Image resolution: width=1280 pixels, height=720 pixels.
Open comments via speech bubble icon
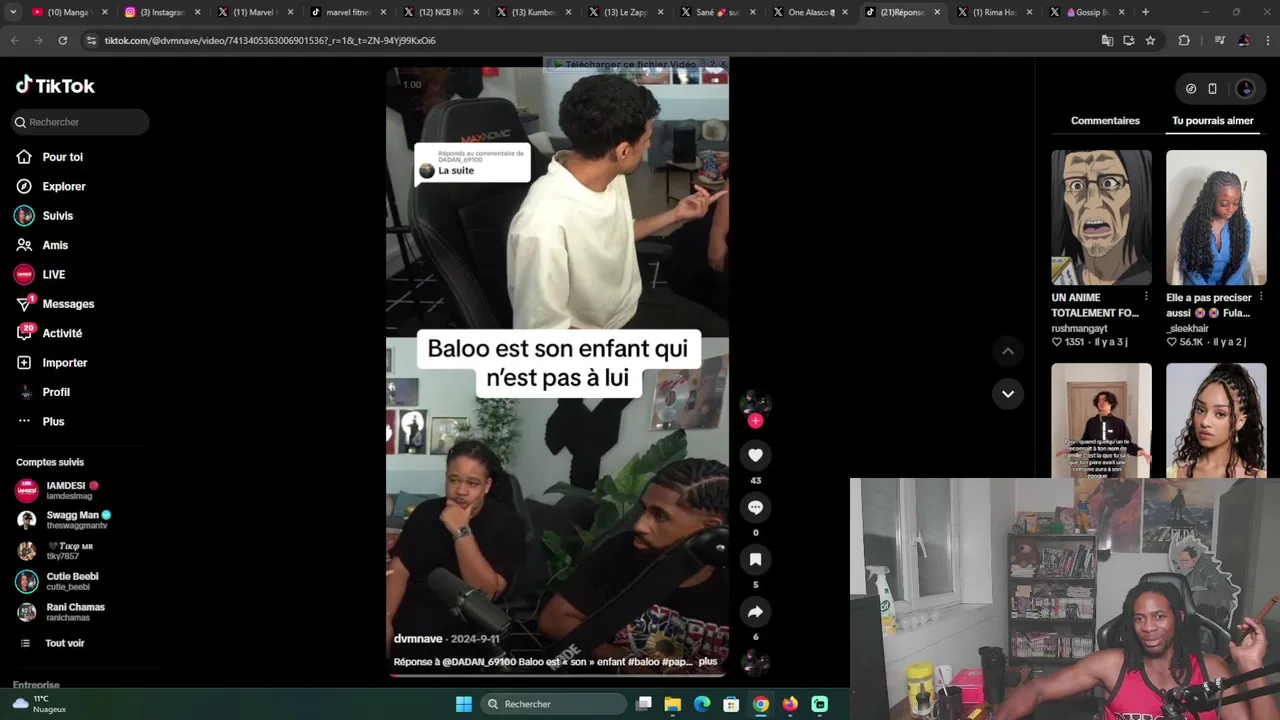pyautogui.click(x=755, y=507)
